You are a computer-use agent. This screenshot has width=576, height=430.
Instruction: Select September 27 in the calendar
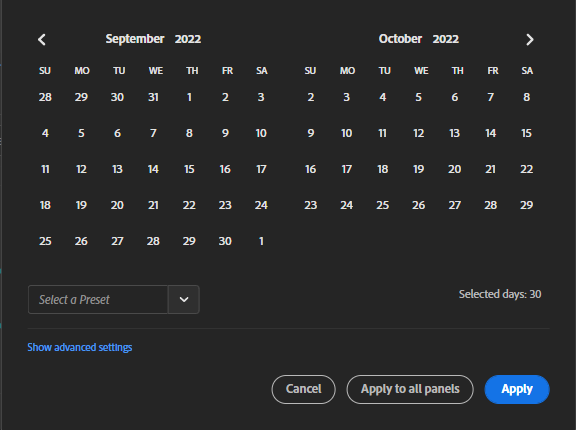[117, 241]
